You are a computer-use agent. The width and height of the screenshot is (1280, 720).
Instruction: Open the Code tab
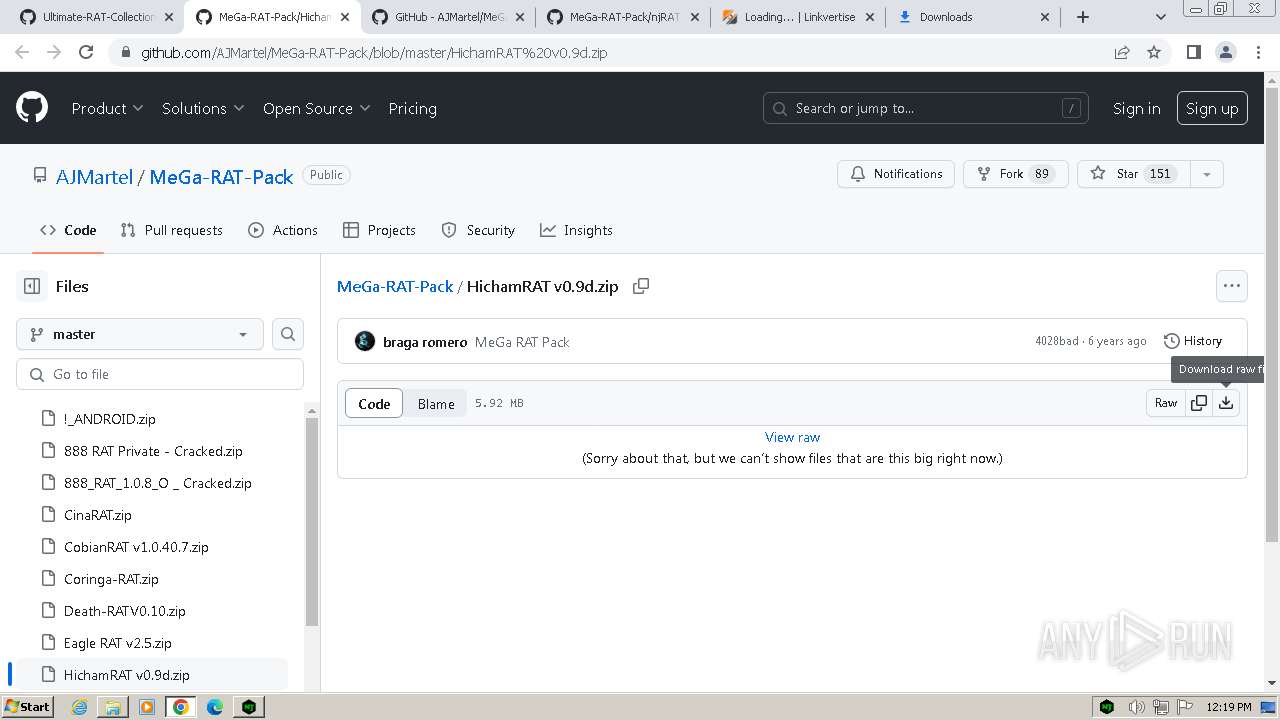point(68,230)
